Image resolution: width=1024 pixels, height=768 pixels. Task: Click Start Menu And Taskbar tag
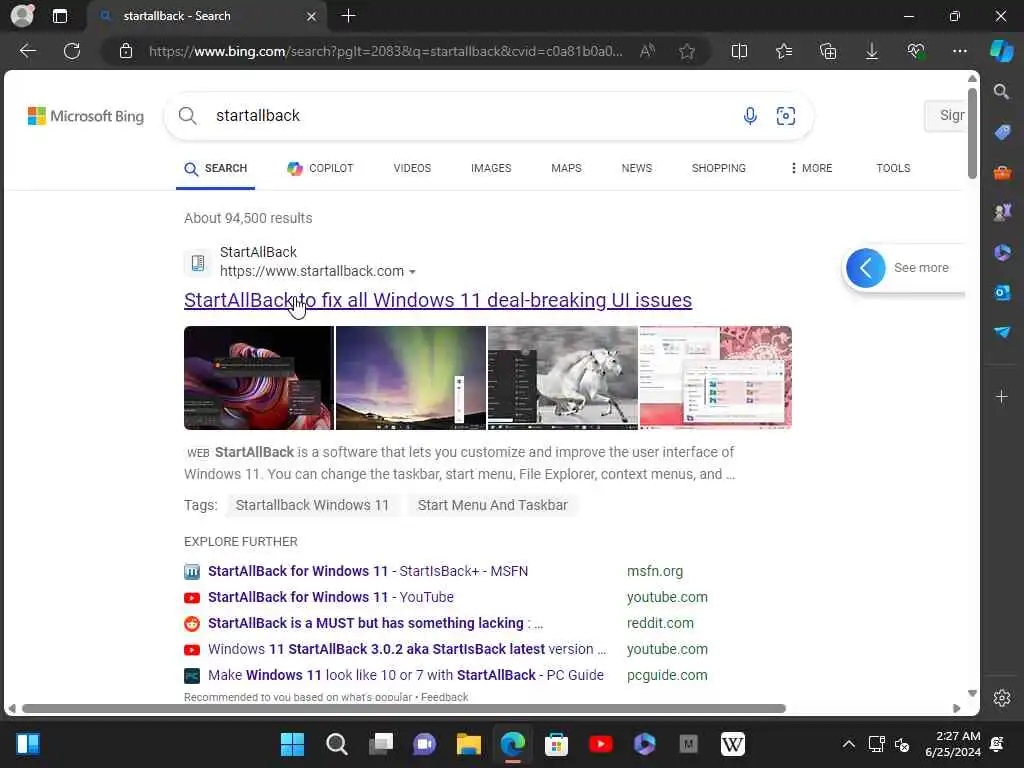click(492, 505)
